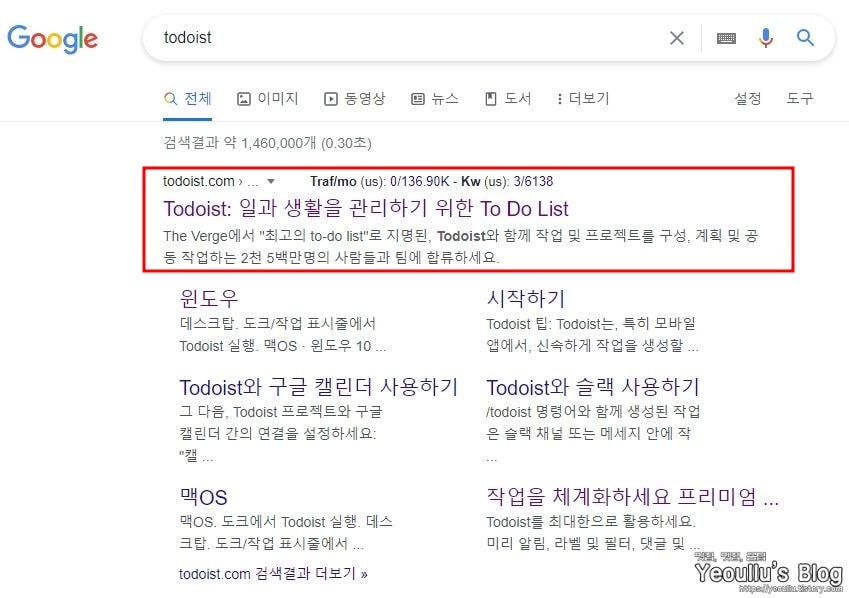
Task: Open the on-screen keyboard icon
Action: click(x=726, y=38)
